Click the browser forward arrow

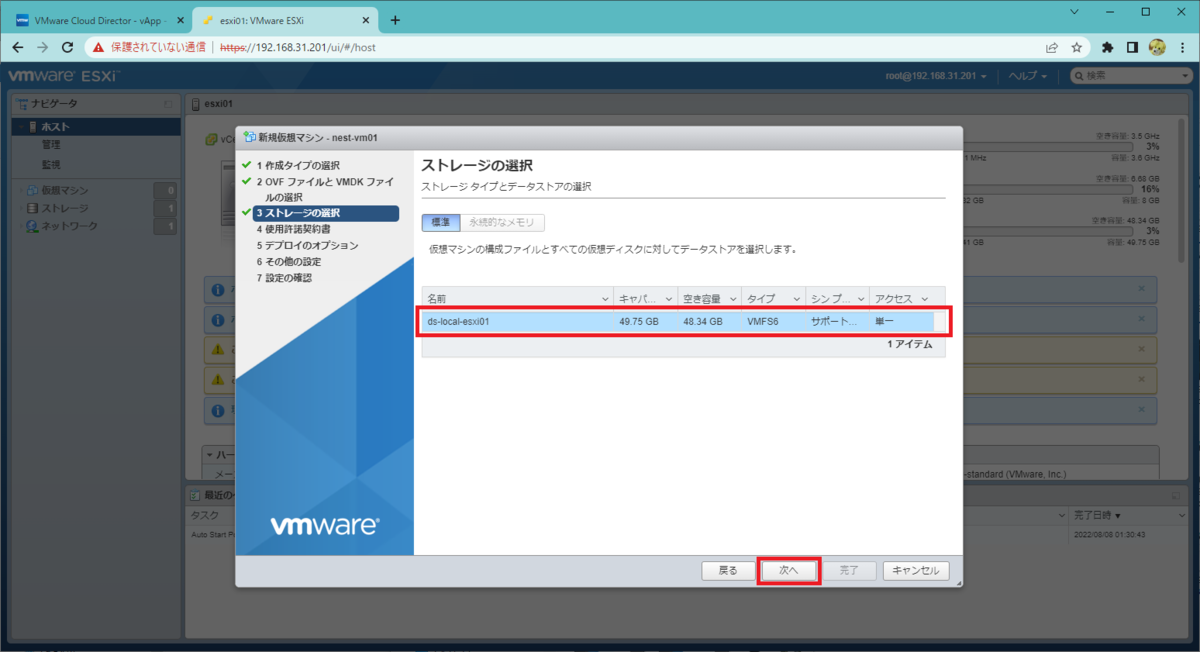click(x=43, y=47)
